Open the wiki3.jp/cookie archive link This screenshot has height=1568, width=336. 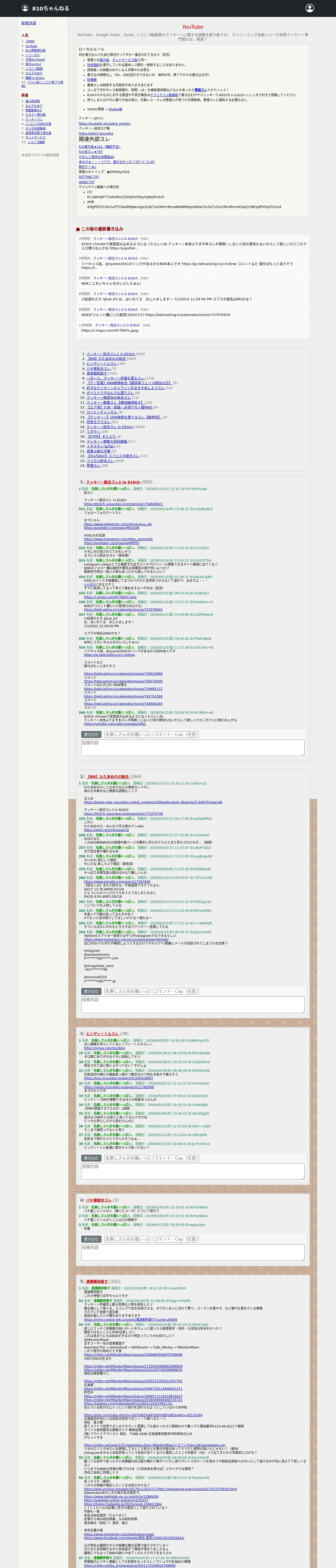tap(96, 133)
